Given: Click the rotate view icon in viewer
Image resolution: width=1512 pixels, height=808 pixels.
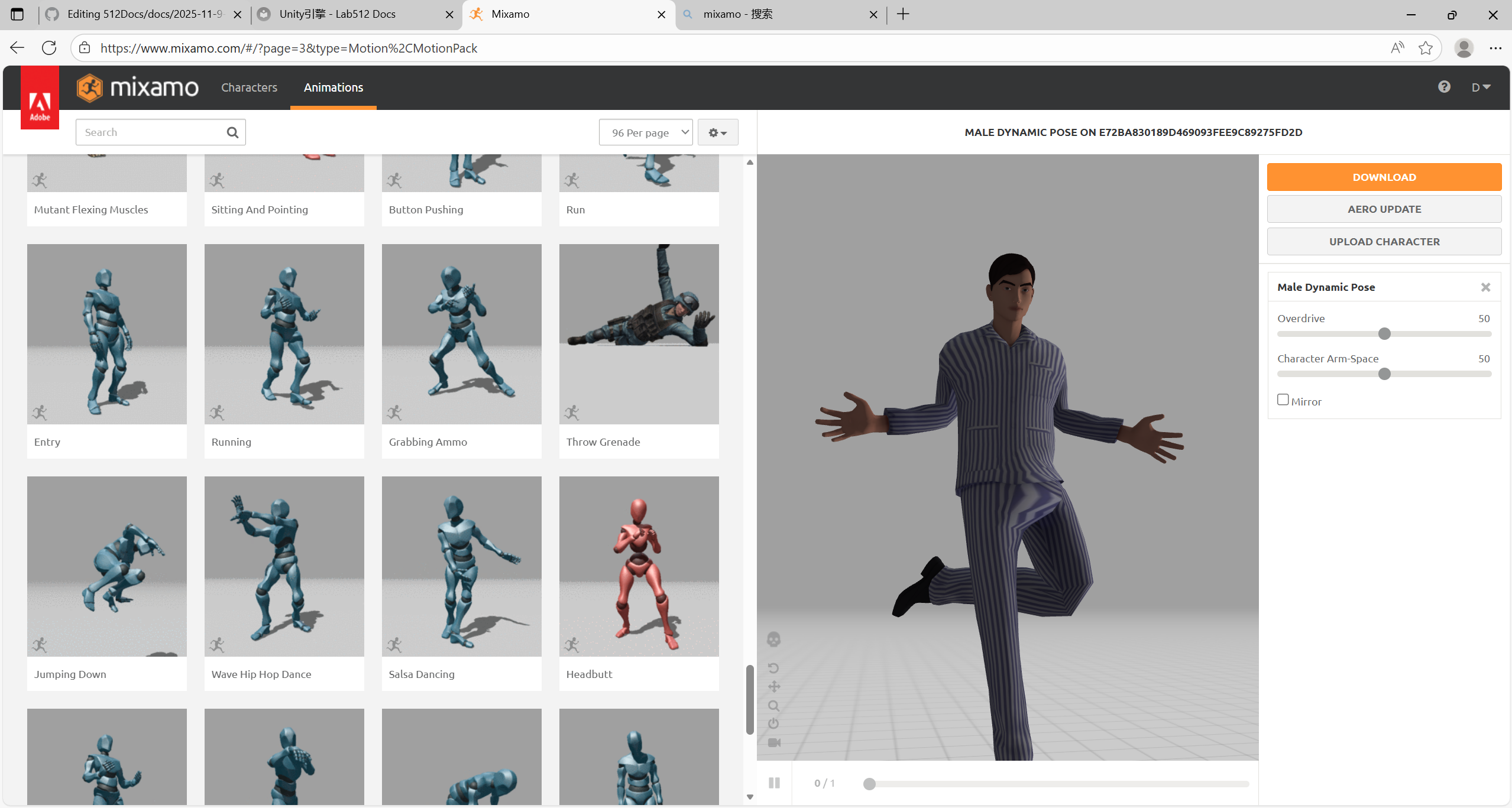Looking at the screenshot, I should 773,668.
